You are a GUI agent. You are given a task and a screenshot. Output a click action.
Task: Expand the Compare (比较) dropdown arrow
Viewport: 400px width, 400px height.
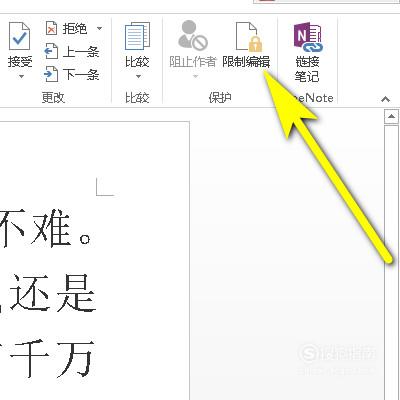(138, 77)
